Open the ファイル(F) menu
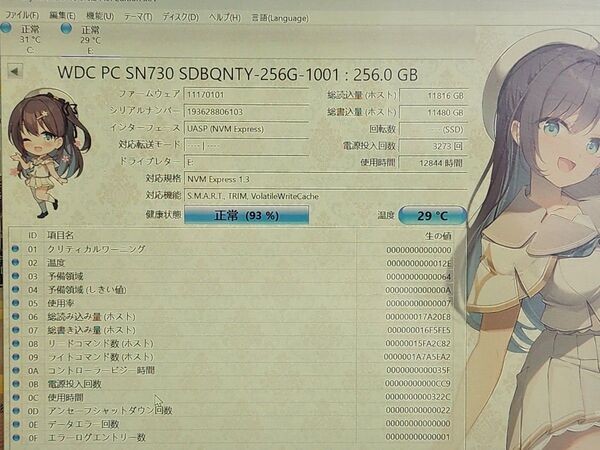 pos(22,15)
